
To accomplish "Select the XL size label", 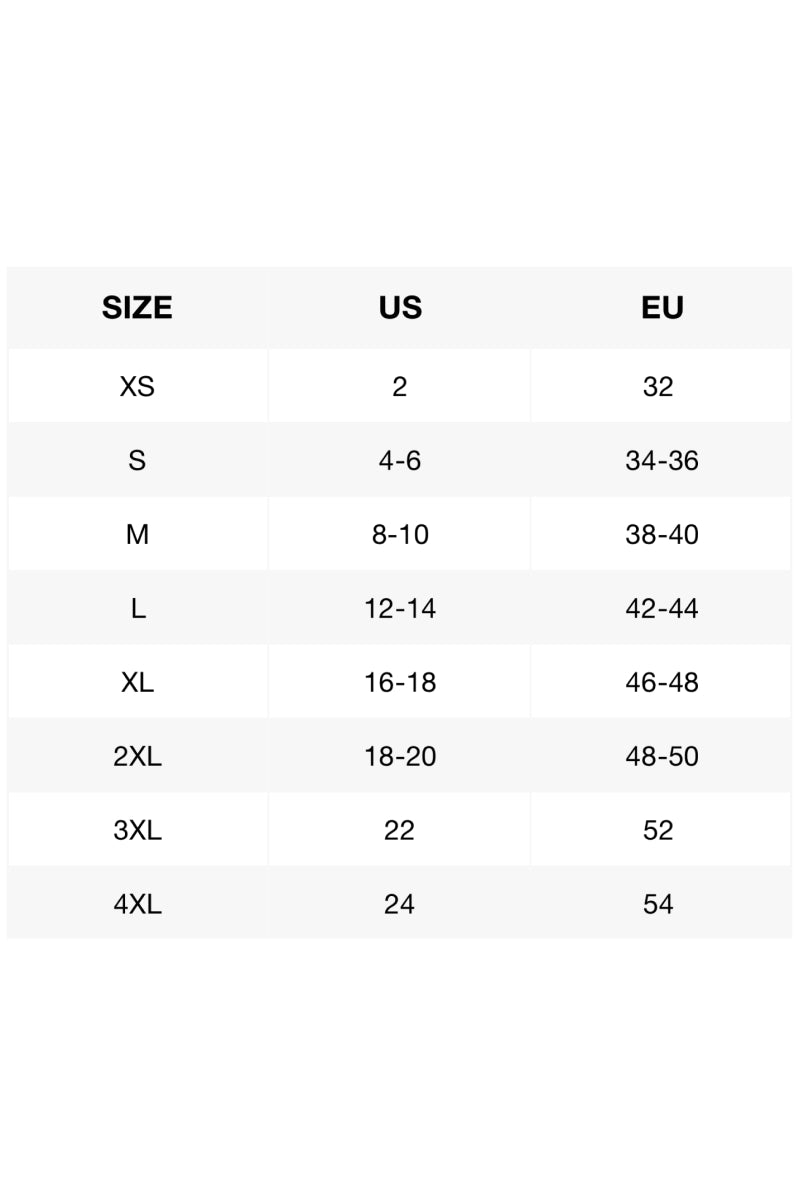I will point(137,682).
